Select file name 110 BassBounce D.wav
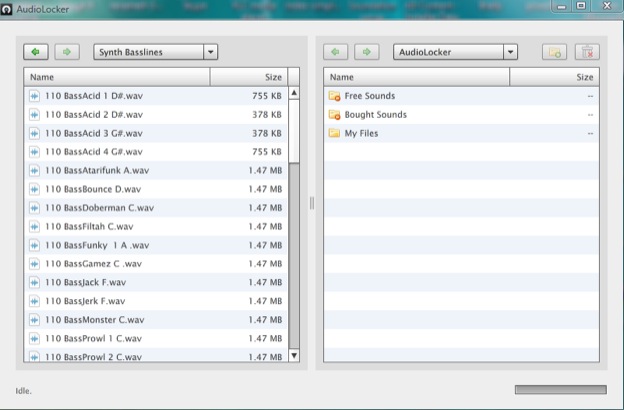 93,189
